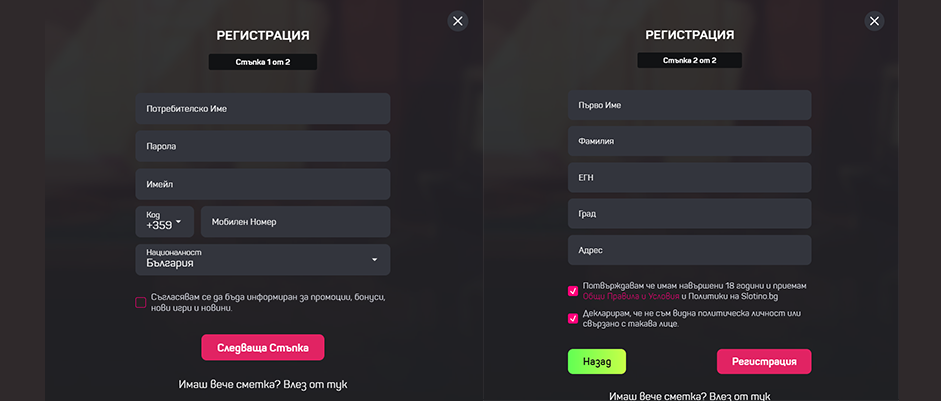941x401 pixels.
Task: Click the ЕГН input field
Action: pyautogui.click(x=689, y=177)
